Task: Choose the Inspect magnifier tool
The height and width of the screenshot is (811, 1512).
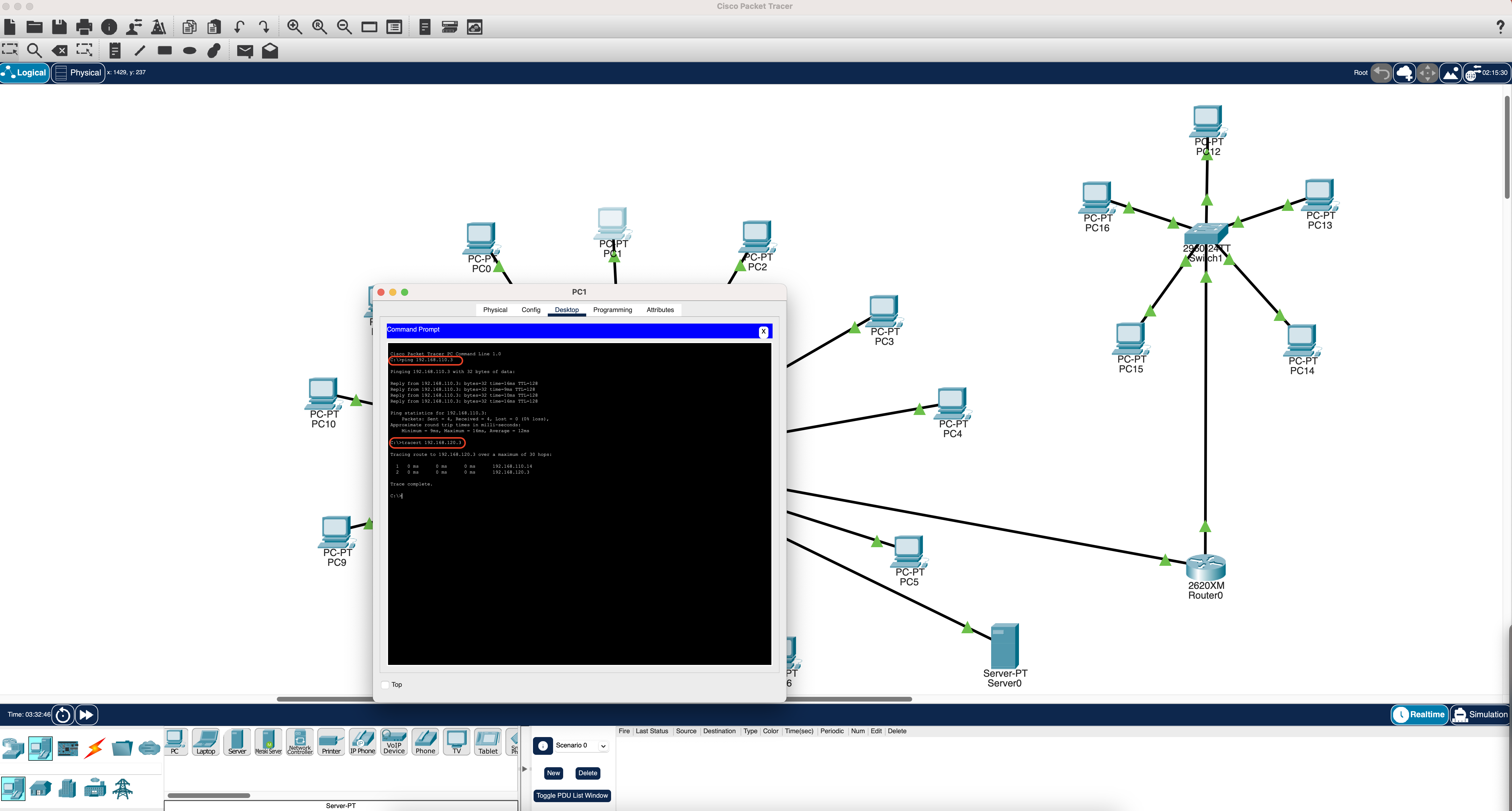Action: 35,51
